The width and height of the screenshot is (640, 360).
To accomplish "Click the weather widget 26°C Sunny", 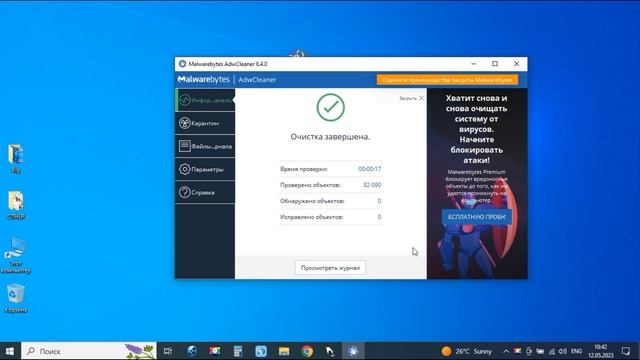I will [467, 351].
